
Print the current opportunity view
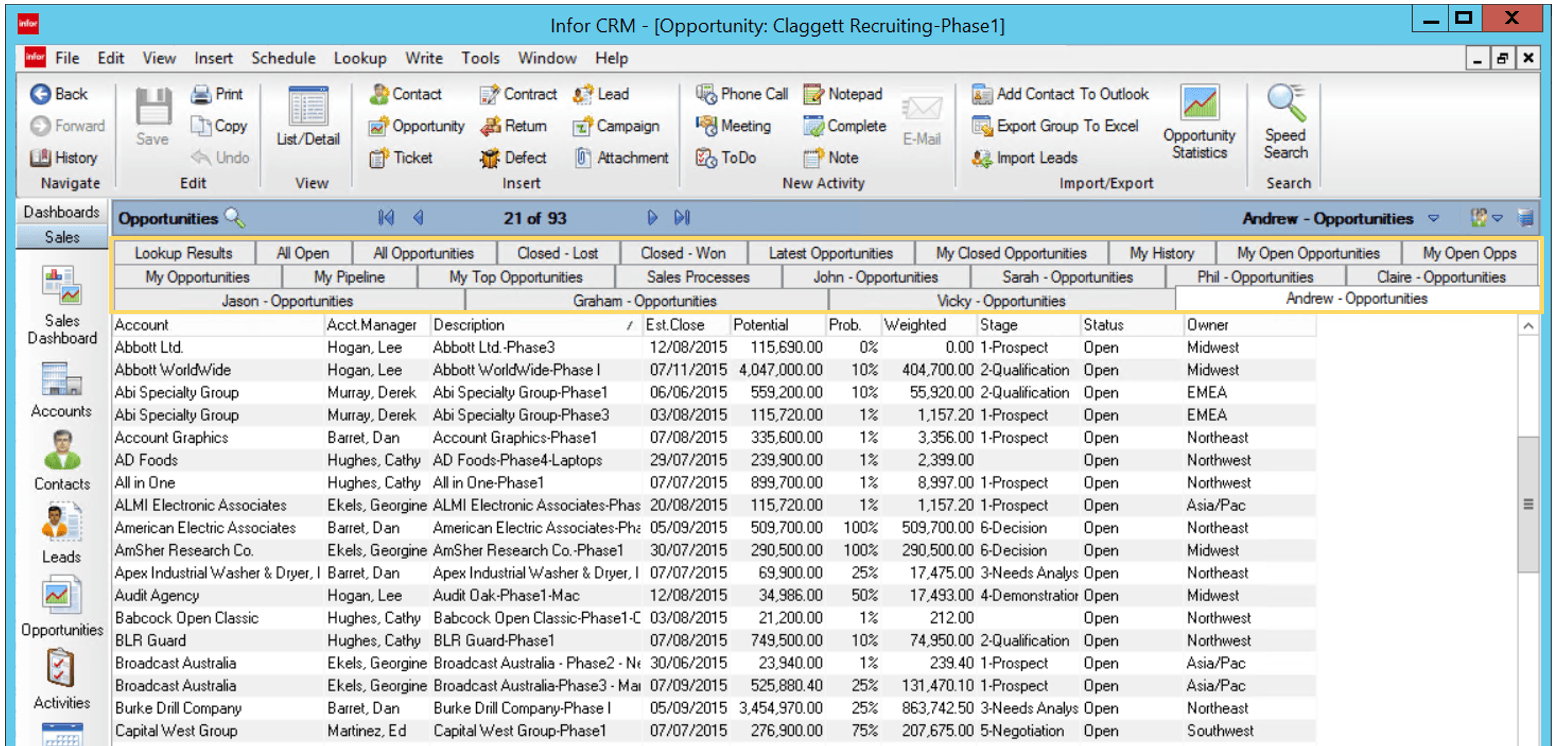pyautogui.click(x=217, y=94)
